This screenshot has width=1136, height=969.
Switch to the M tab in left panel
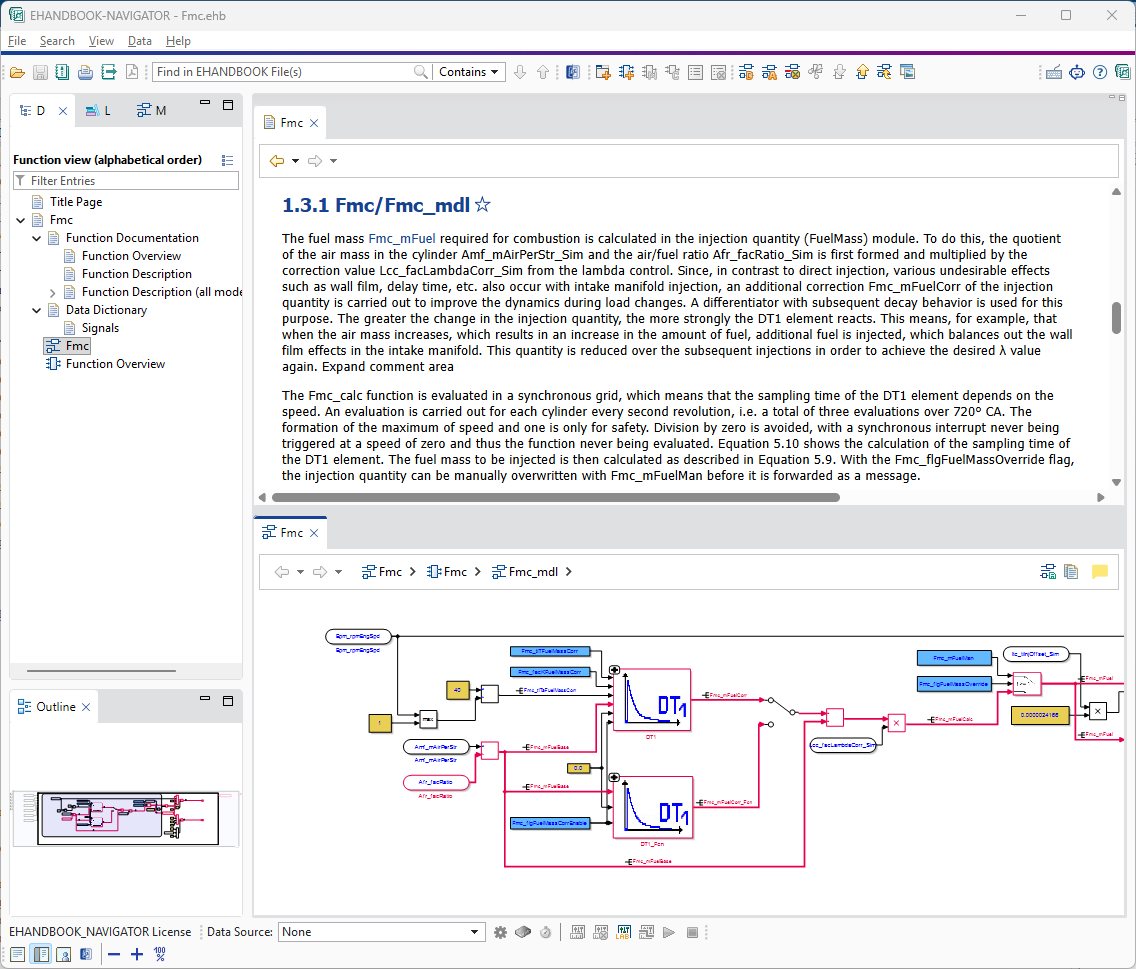coord(151,111)
